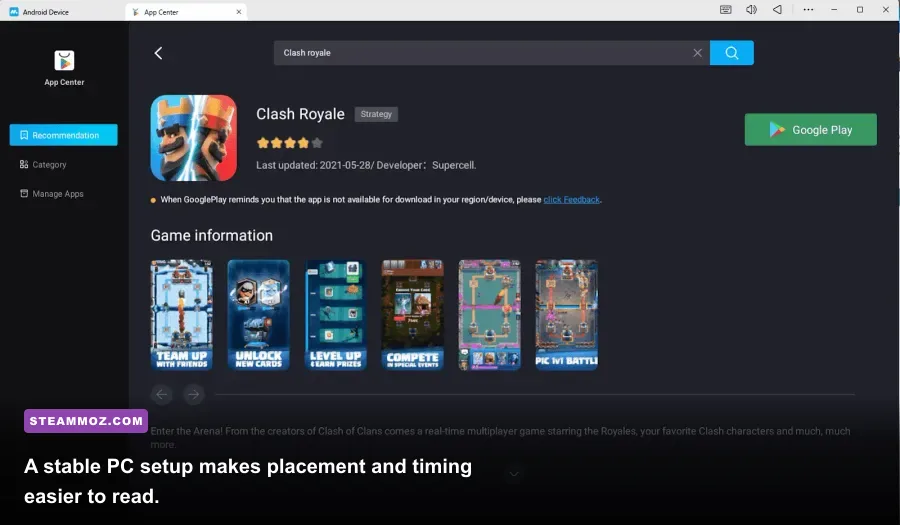Open the Team Up With Friends screenshot
The height and width of the screenshot is (525, 900).
tap(181, 315)
